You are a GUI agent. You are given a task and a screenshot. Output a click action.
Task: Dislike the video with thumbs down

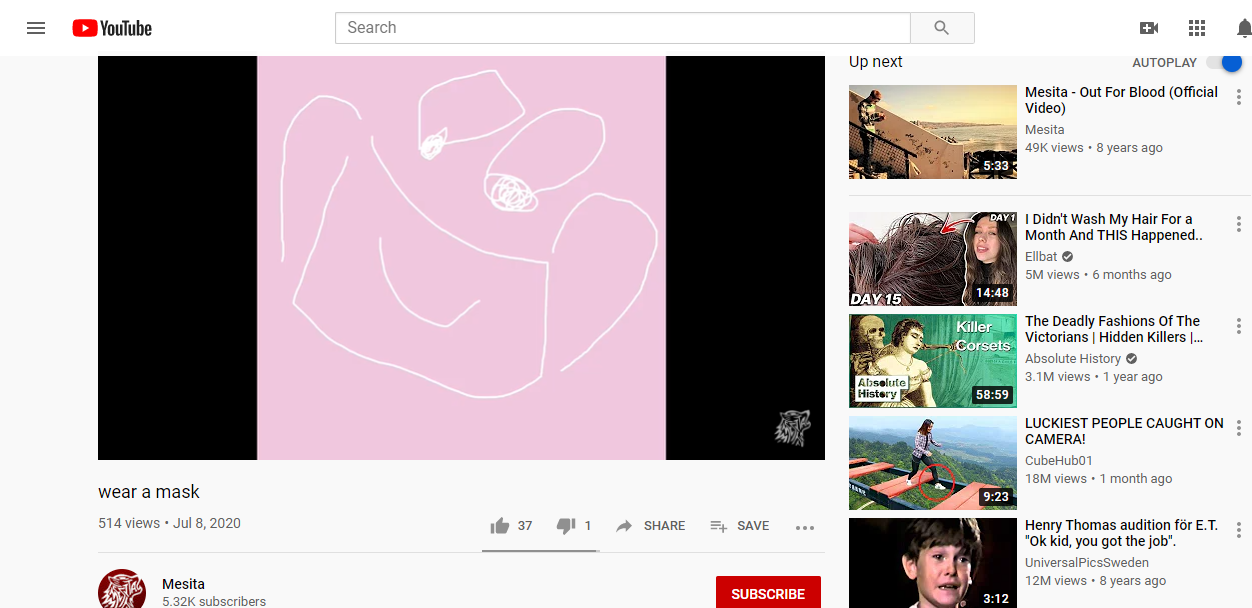566,526
